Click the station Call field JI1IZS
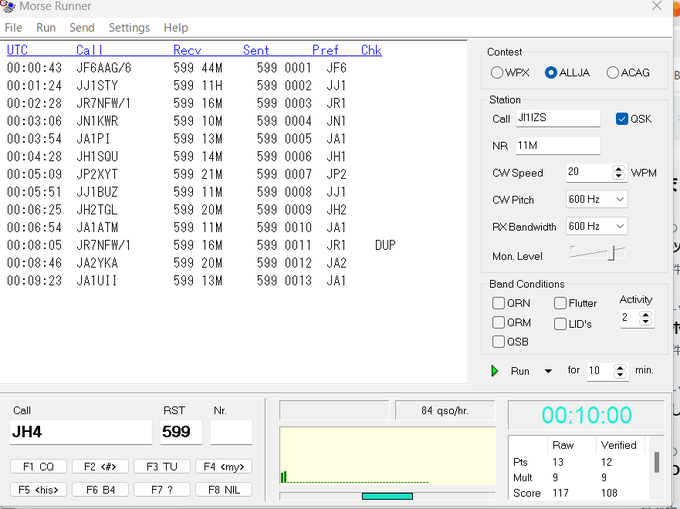Image resolution: width=680 pixels, height=509 pixels. (558, 118)
